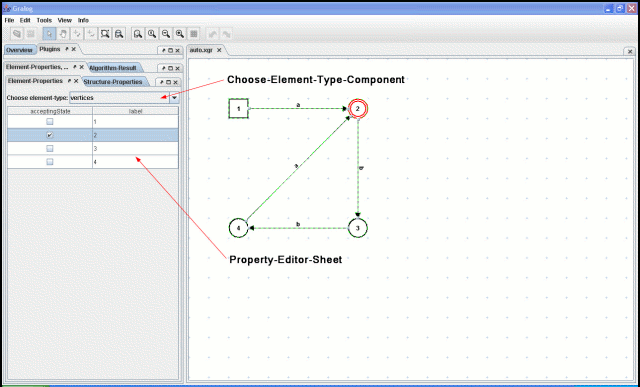This screenshot has height=387, width=640.
Task: Minimize the Gralog window
Action: (609, 8)
